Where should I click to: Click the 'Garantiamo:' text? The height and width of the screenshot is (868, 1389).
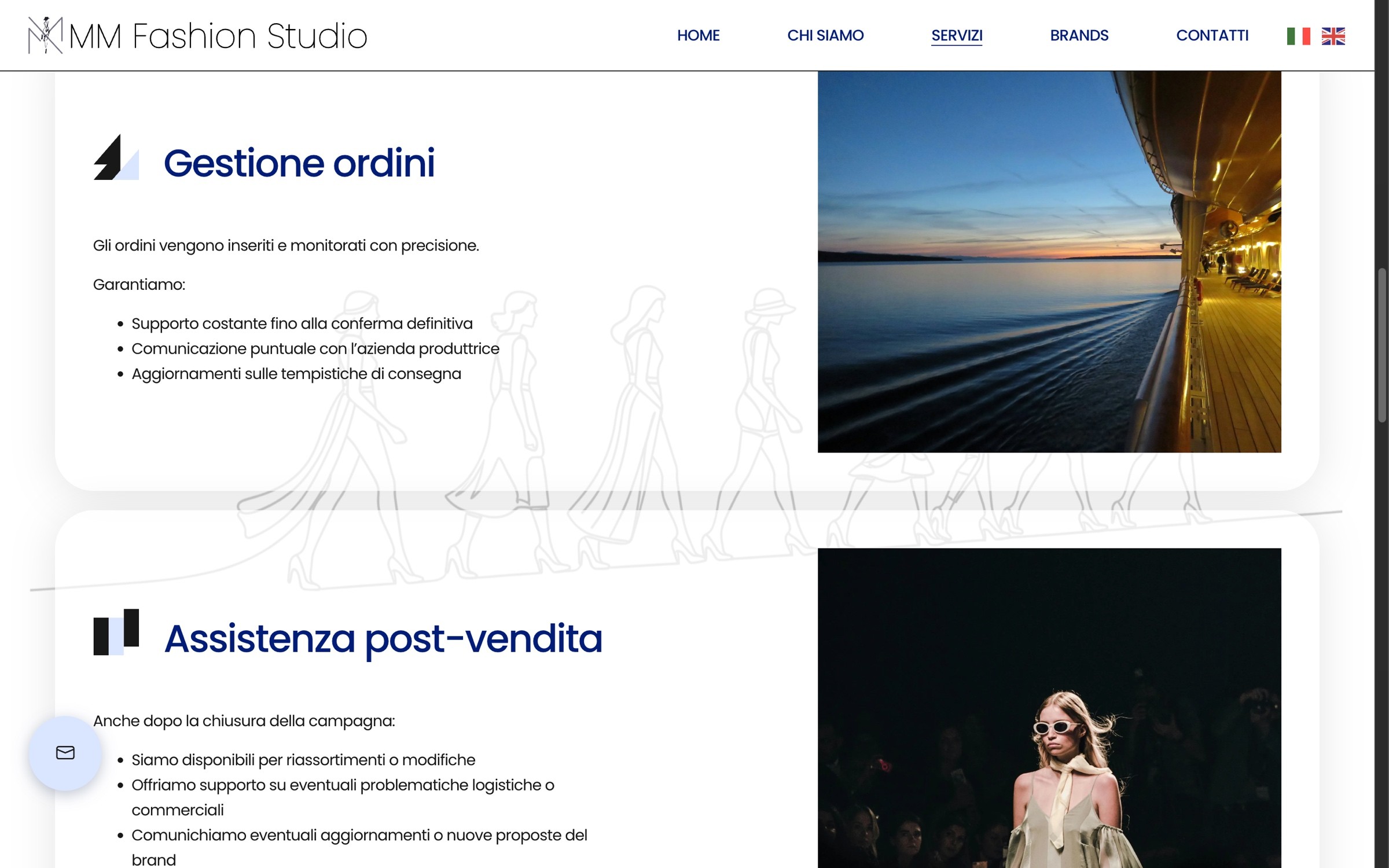(139, 284)
